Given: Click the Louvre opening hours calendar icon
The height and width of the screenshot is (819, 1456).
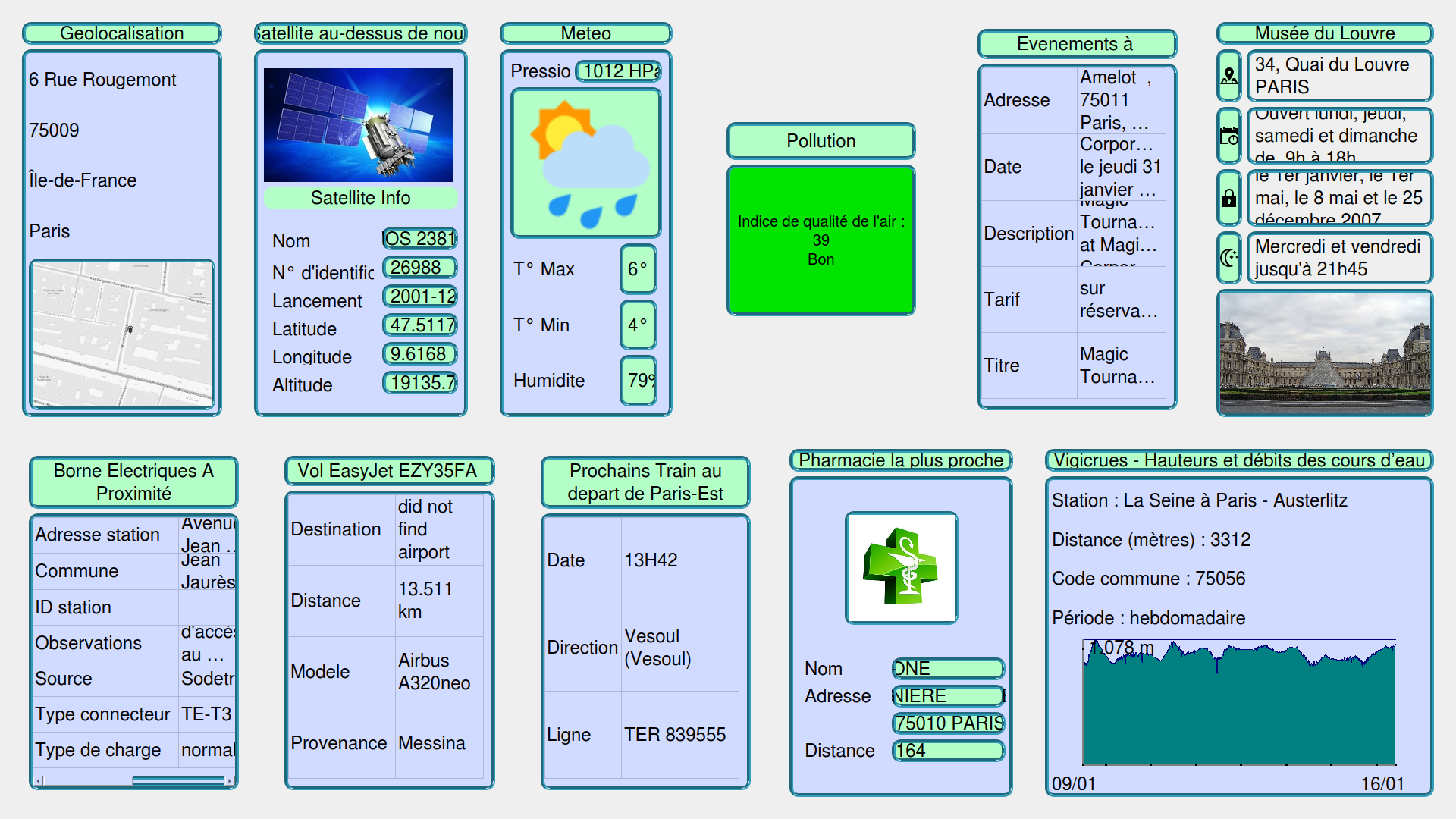Looking at the screenshot, I should click(1228, 136).
